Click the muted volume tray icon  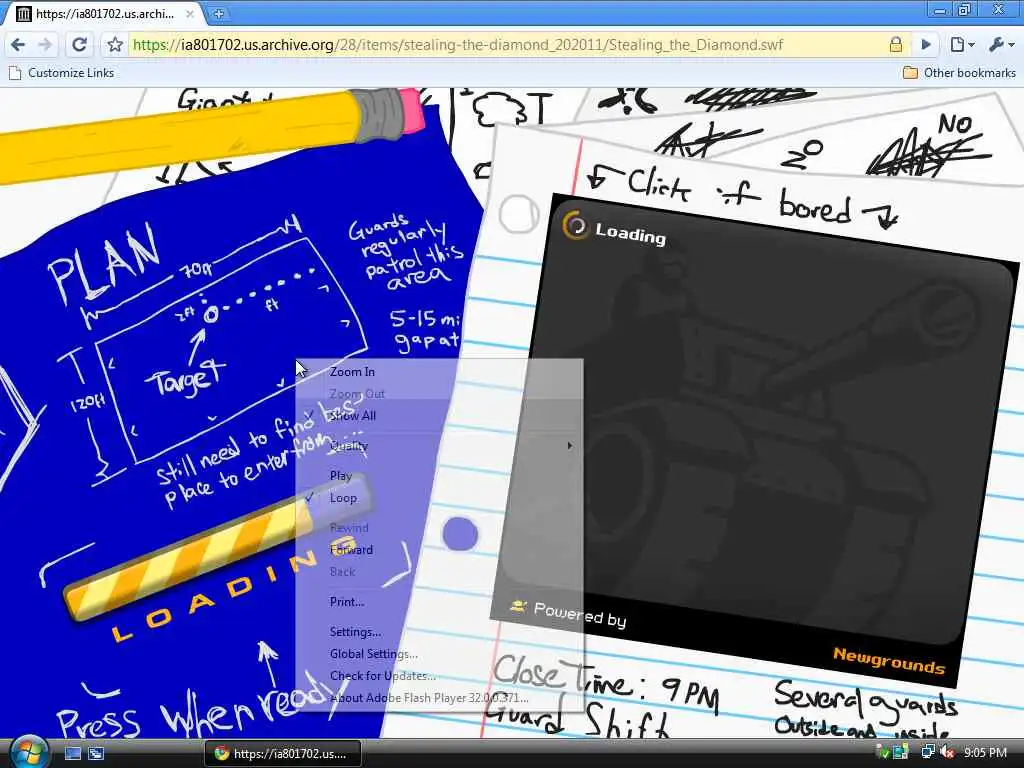pos(947,752)
